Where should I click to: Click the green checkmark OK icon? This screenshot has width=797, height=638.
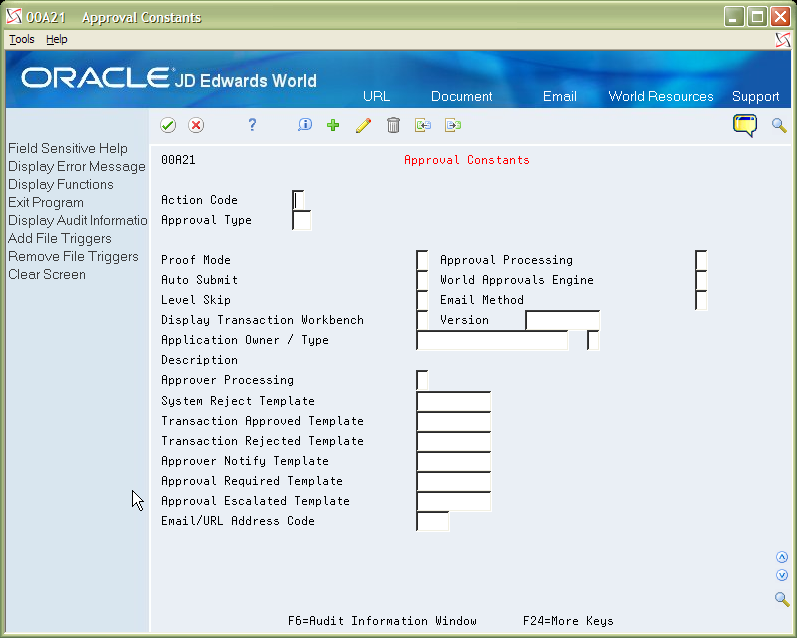click(x=168, y=125)
